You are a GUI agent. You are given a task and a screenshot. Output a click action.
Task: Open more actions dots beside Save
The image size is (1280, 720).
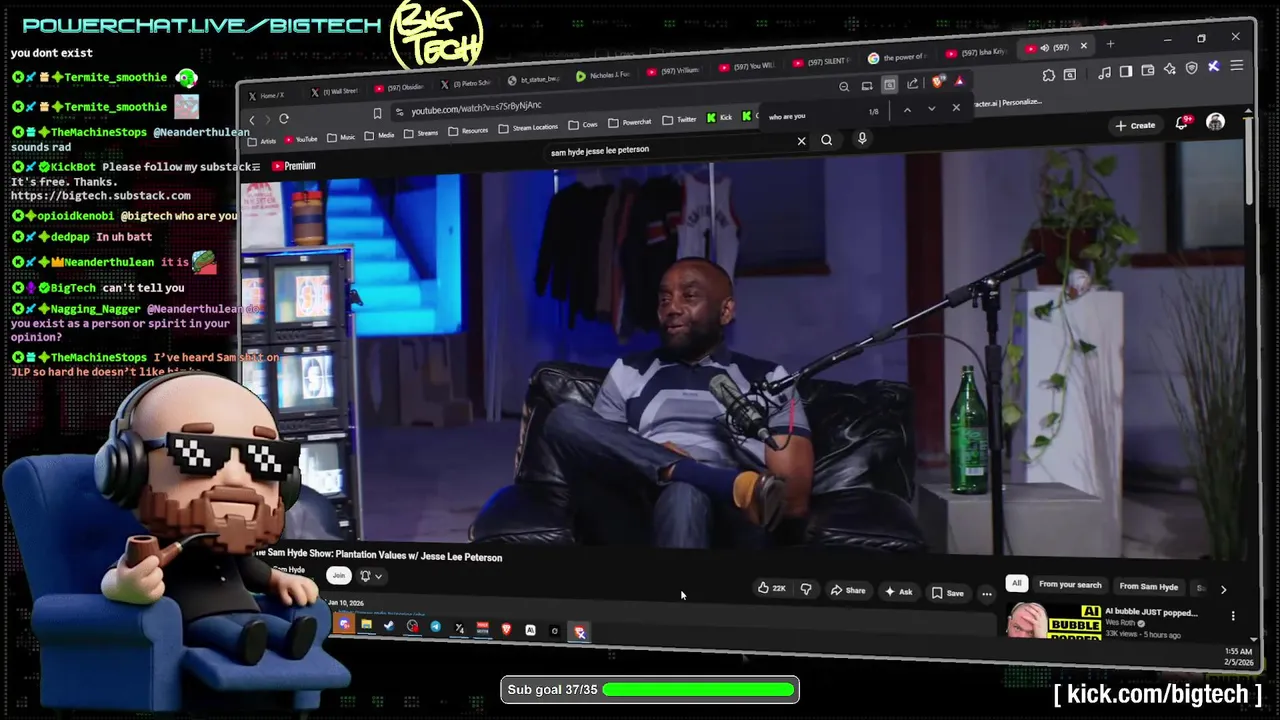[987, 594]
